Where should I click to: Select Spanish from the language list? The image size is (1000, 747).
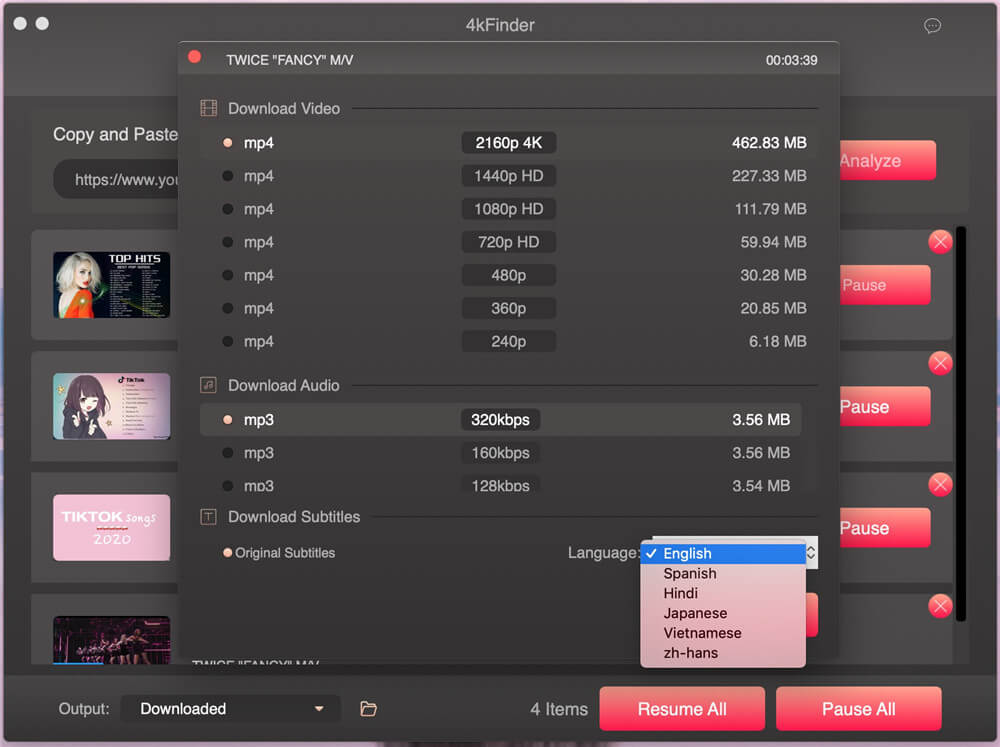pos(691,573)
